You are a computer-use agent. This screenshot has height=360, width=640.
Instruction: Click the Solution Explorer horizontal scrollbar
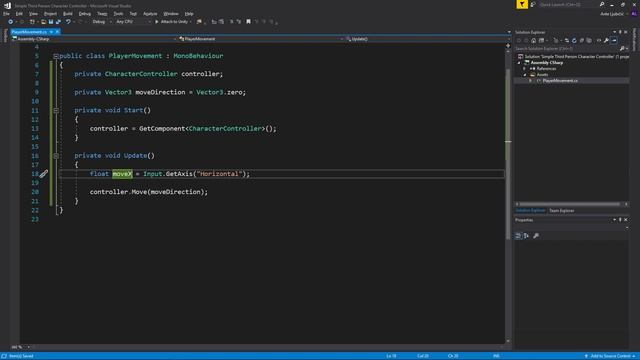pos(571,204)
